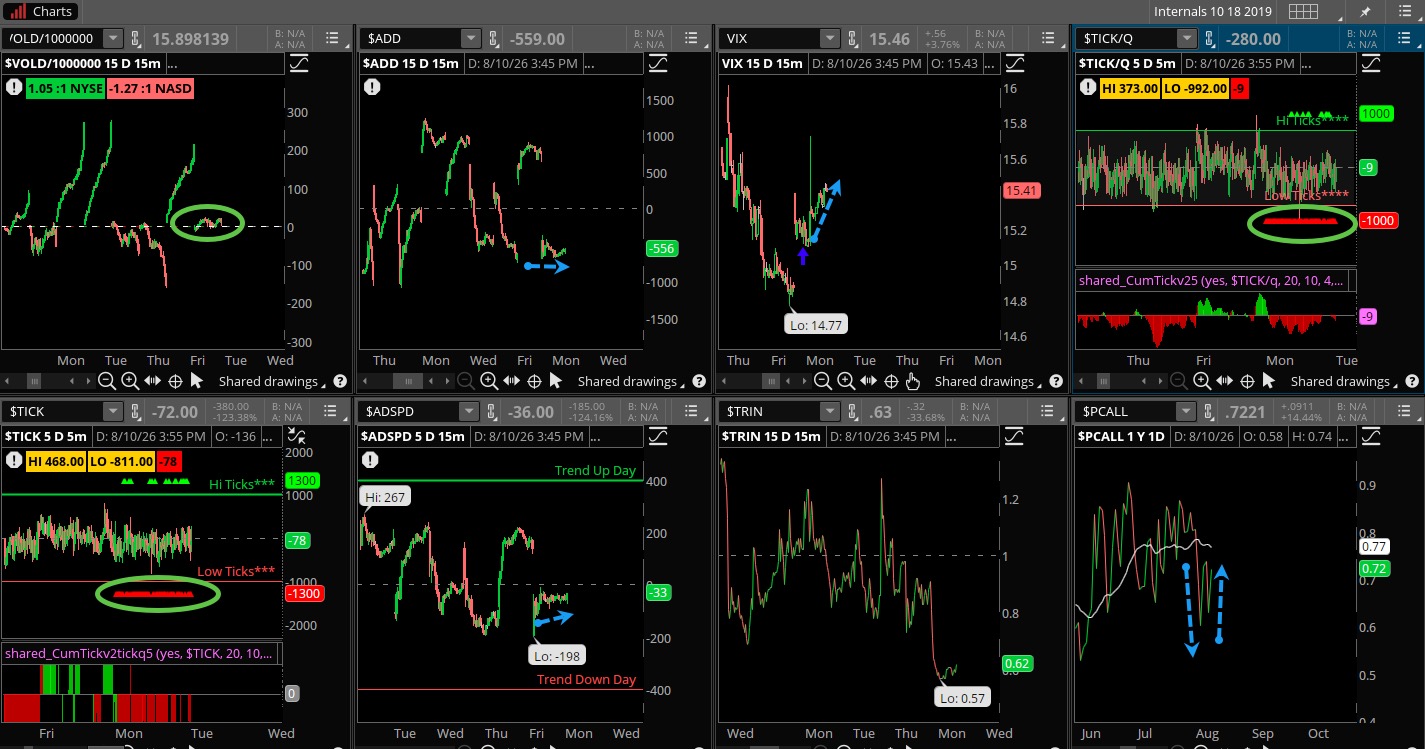
Task: Open Shared drawings under $TICK/Q chart
Action: tap(1346, 381)
